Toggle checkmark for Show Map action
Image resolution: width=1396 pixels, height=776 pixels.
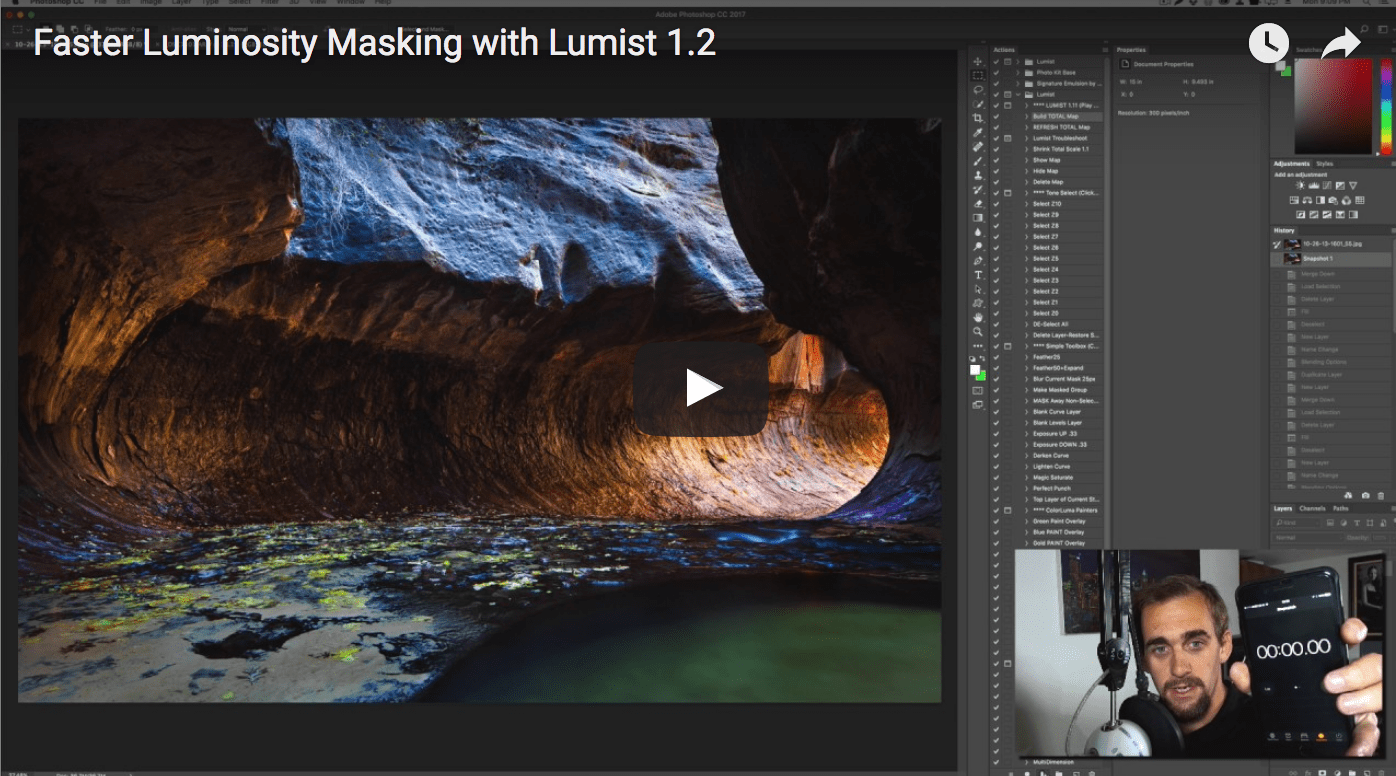996,160
